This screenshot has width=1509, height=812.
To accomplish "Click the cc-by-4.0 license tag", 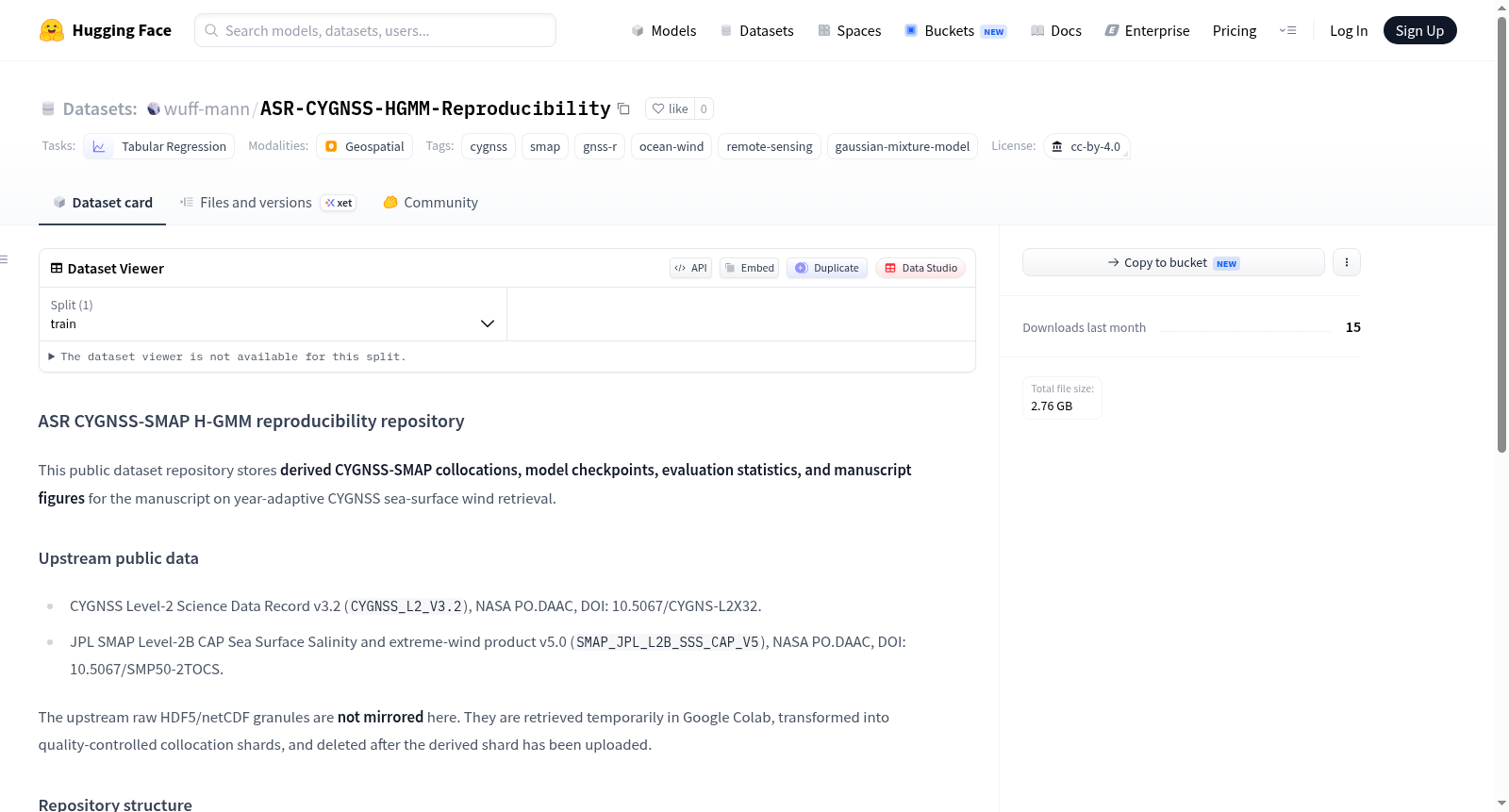I will pyautogui.click(x=1086, y=146).
